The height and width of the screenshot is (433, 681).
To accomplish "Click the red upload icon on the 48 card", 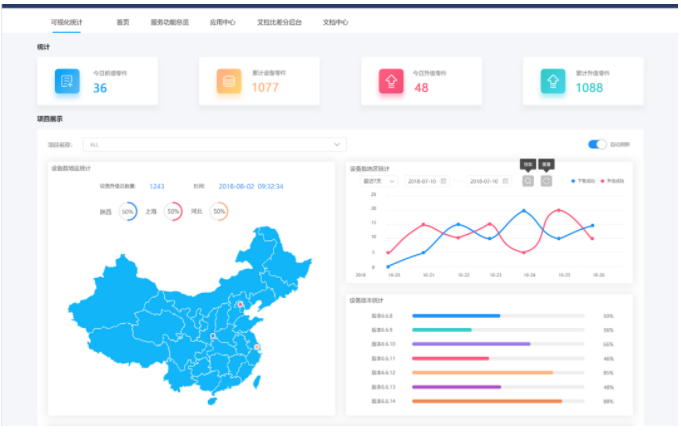I will 391,81.
